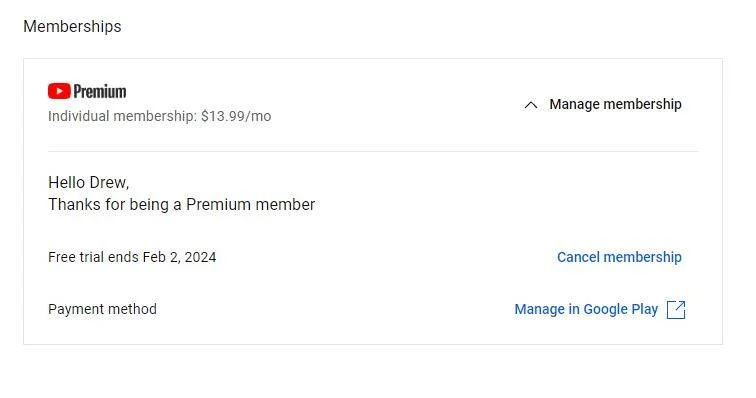Select the Memberships page heading
The height and width of the screenshot is (398, 756).
[72, 27]
